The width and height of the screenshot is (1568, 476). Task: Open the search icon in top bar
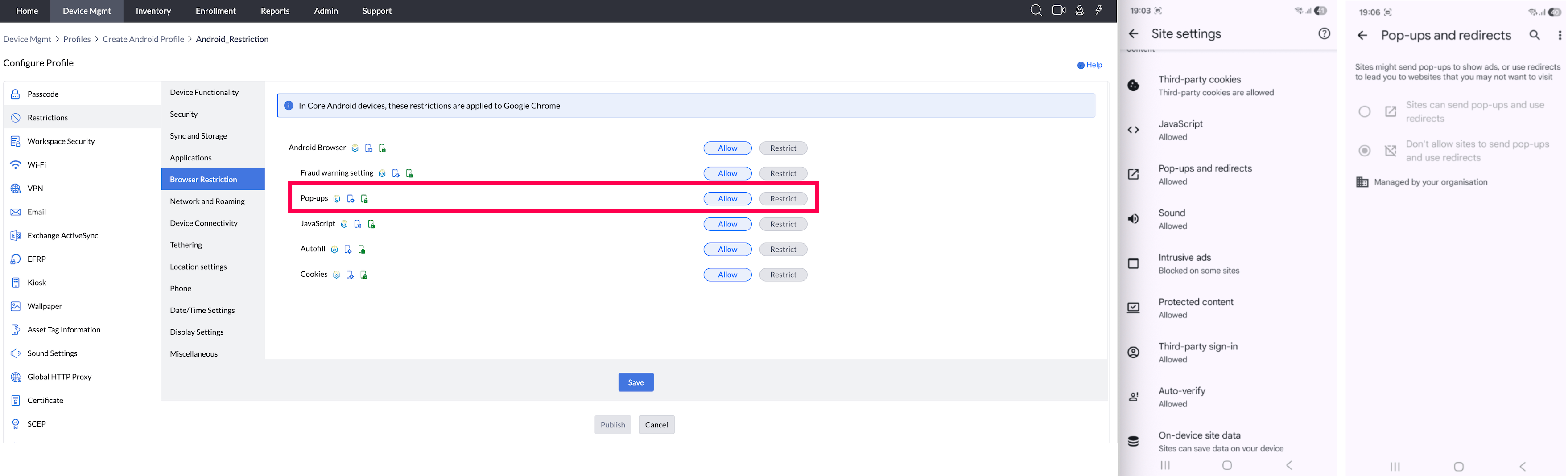coord(1036,10)
